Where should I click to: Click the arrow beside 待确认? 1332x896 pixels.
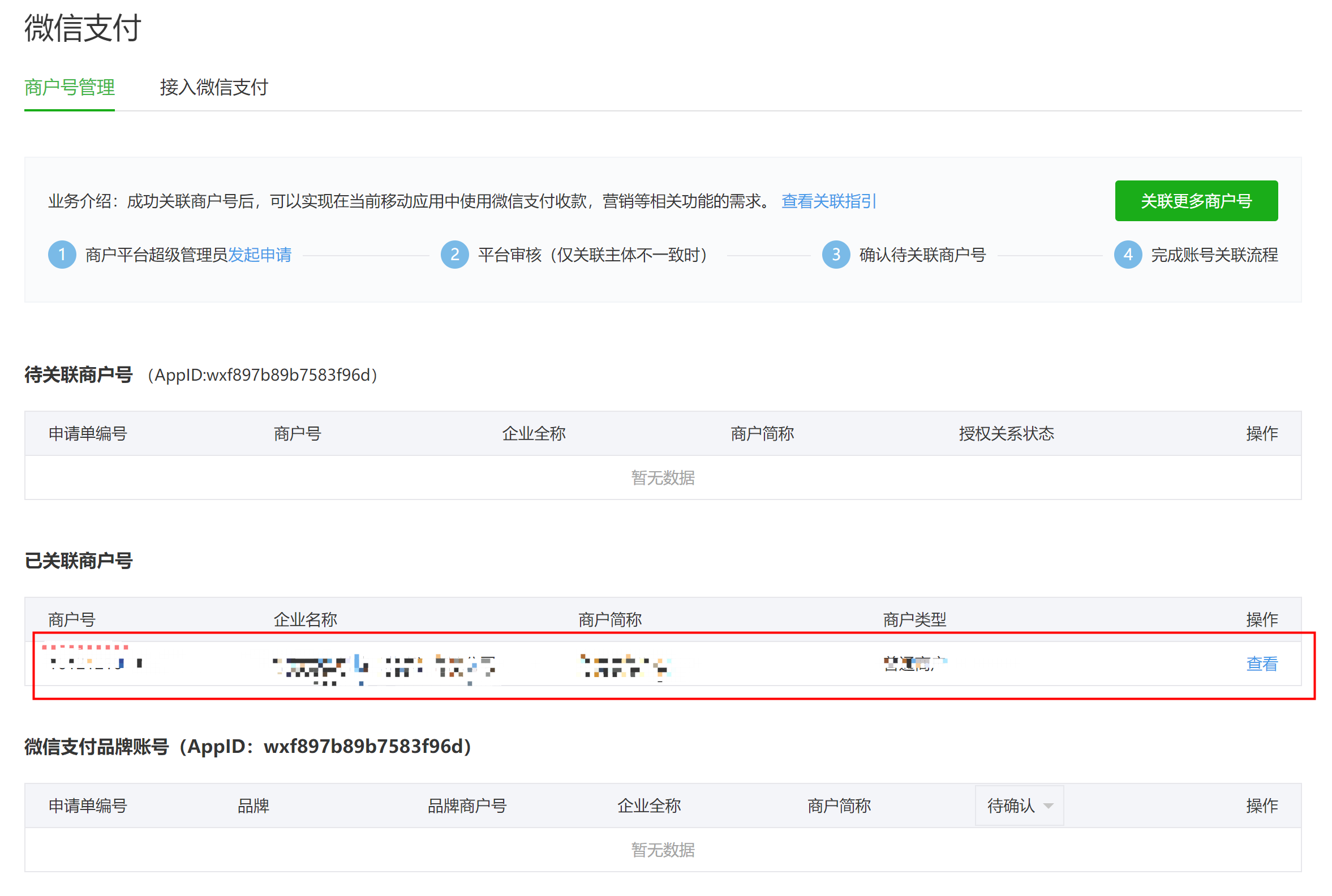[x=1049, y=807]
